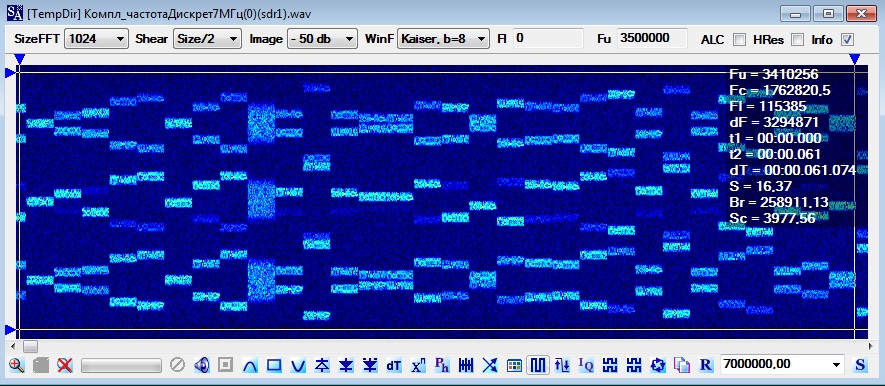The width and height of the screenshot is (885, 386).
Task: Click the zoom magnifier icon
Action: 16,365
